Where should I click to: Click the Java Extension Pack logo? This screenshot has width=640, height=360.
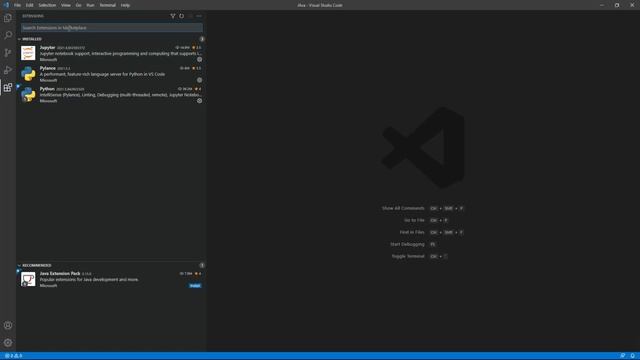[x=28, y=279]
